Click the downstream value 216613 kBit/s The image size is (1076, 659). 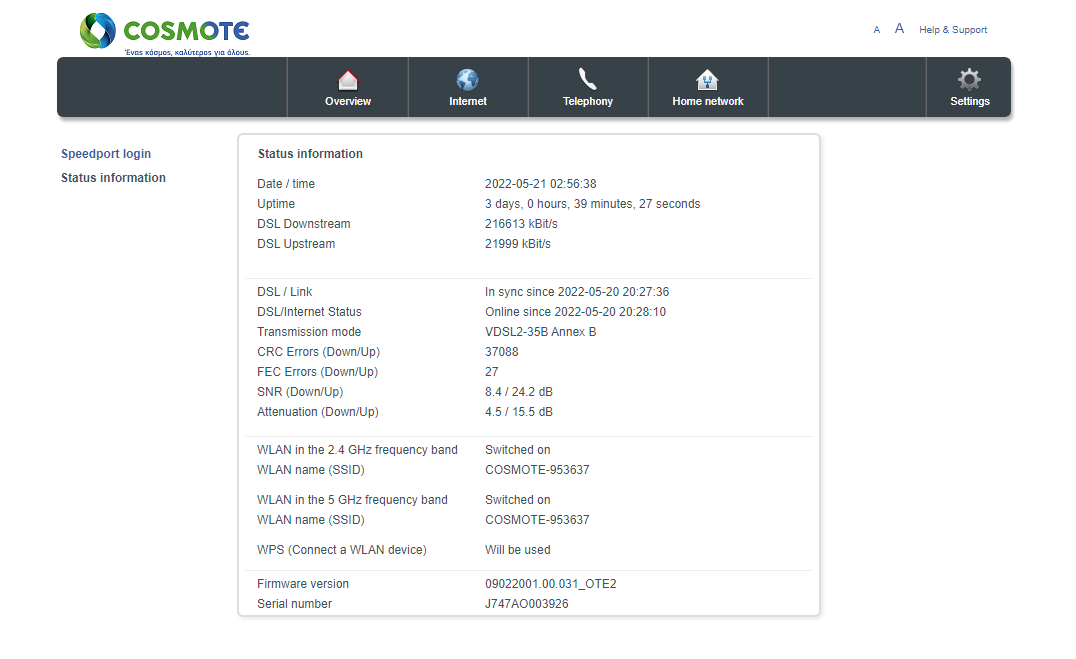[x=521, y=224]
